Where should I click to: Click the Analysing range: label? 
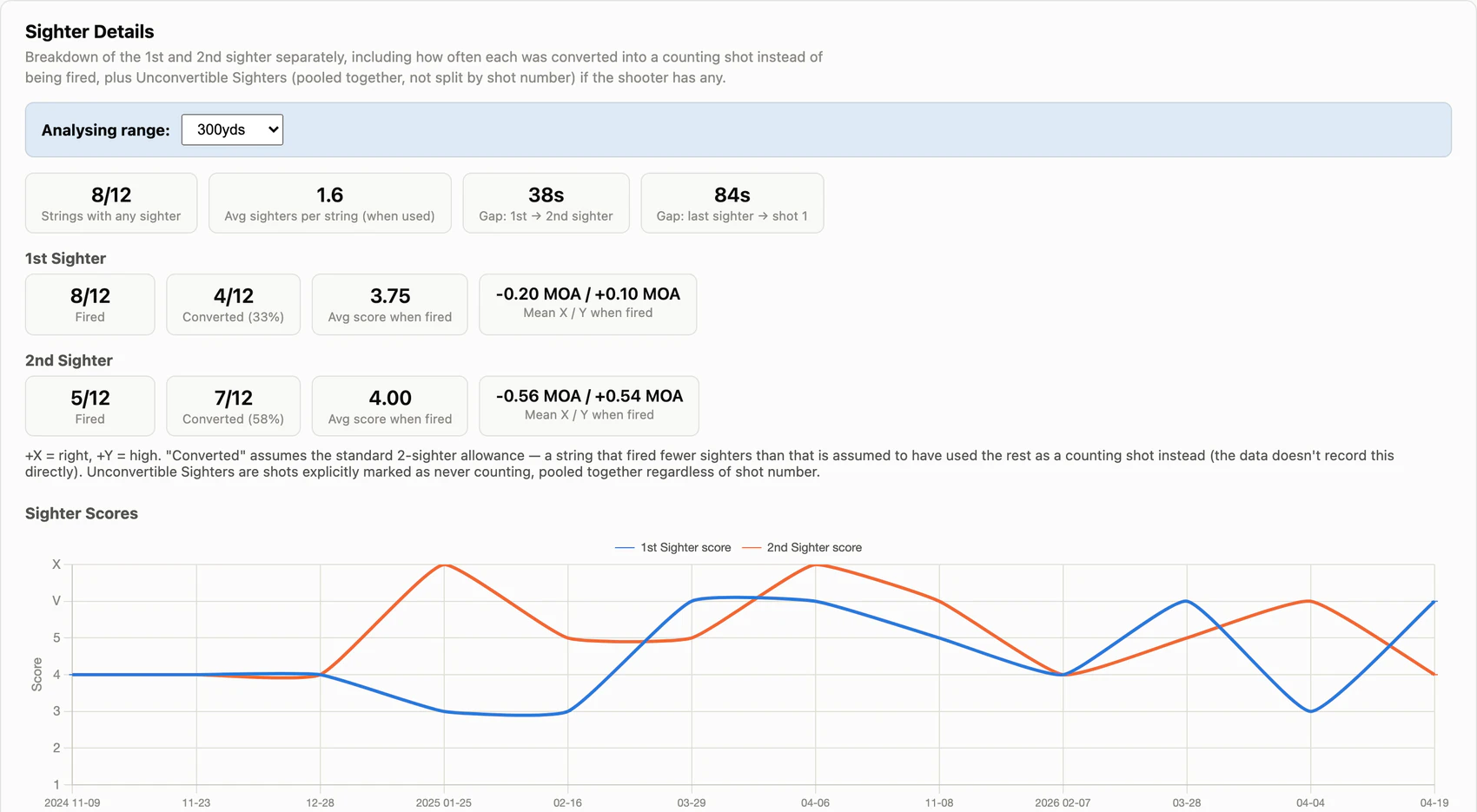pyautogui.click(x=106, y=130)
